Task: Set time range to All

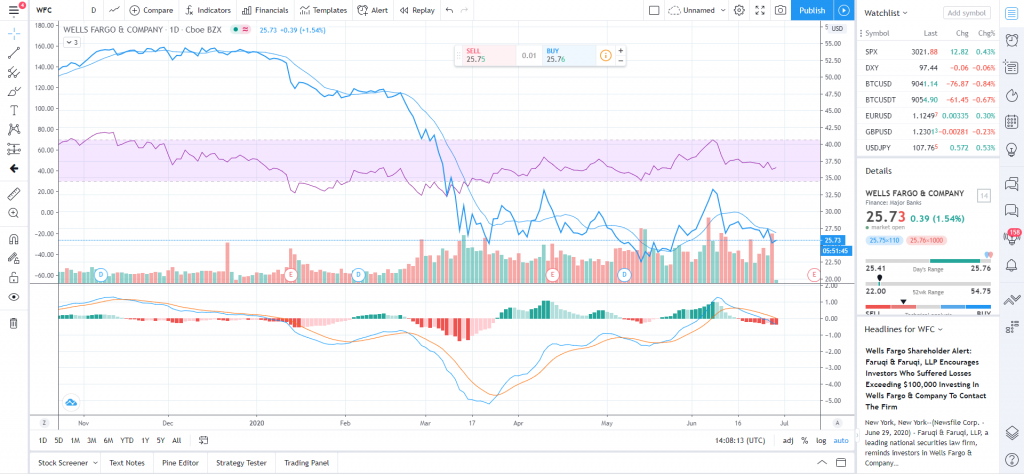Action: click(177, 440)
